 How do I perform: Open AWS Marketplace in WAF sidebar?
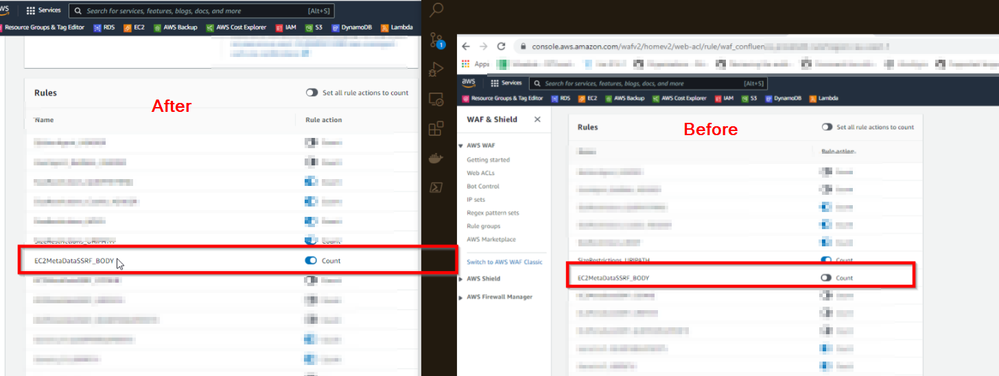(491, 240)
